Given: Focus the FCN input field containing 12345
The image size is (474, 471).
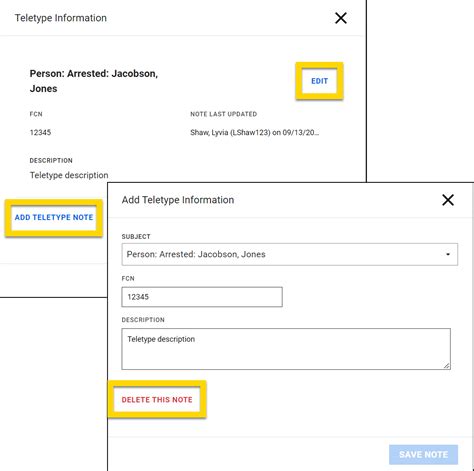Looking at the screenshot, I should (x=202, y=297).
